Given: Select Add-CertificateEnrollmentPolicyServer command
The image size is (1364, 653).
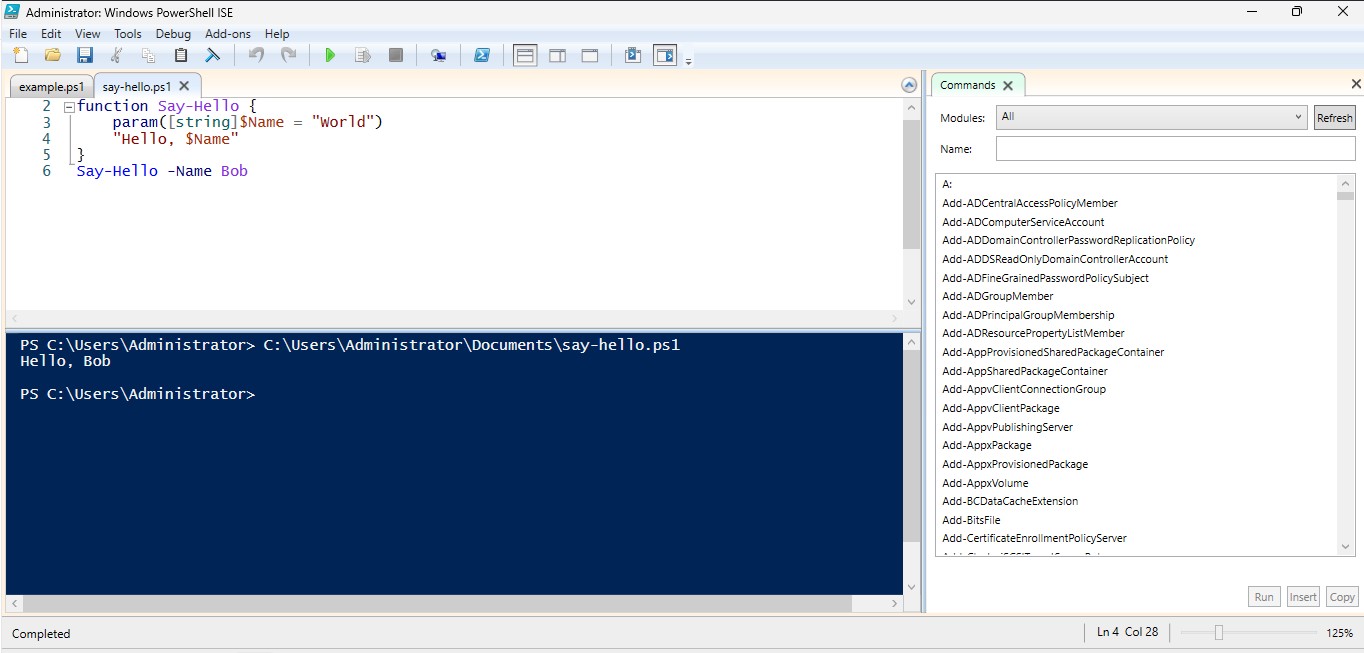Looking at the screenshot, I should click(1034, 538).
